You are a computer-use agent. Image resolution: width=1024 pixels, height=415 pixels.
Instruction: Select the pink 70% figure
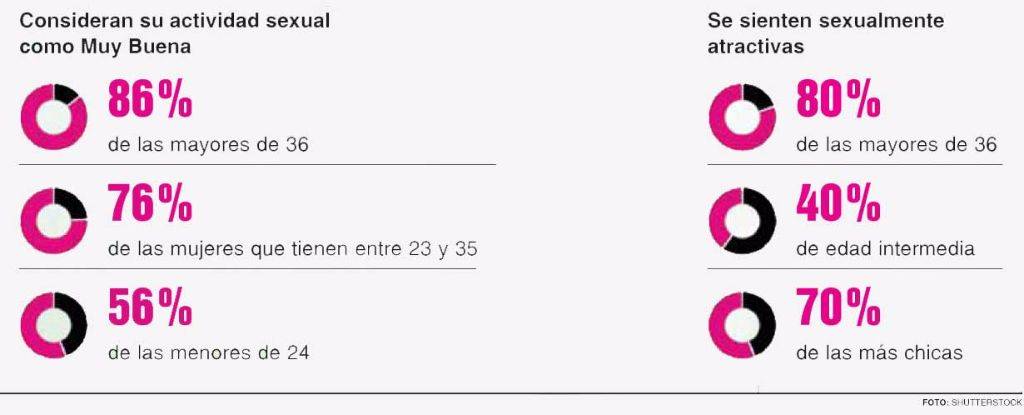click(x=838, y=307)
